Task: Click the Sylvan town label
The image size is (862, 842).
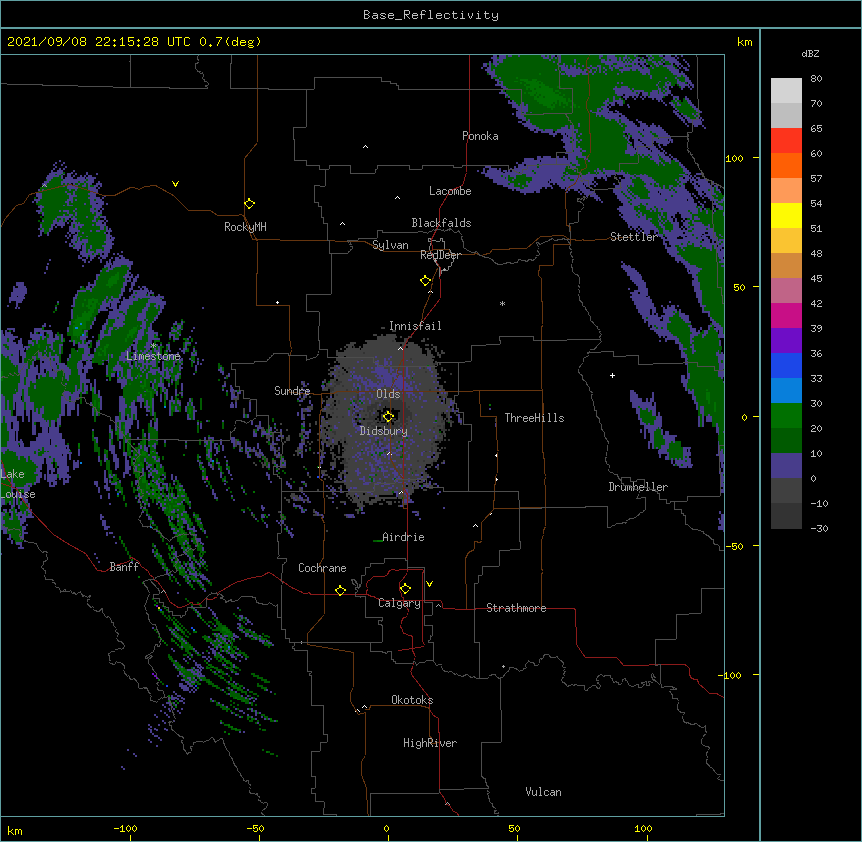Action: pos(390,245)
